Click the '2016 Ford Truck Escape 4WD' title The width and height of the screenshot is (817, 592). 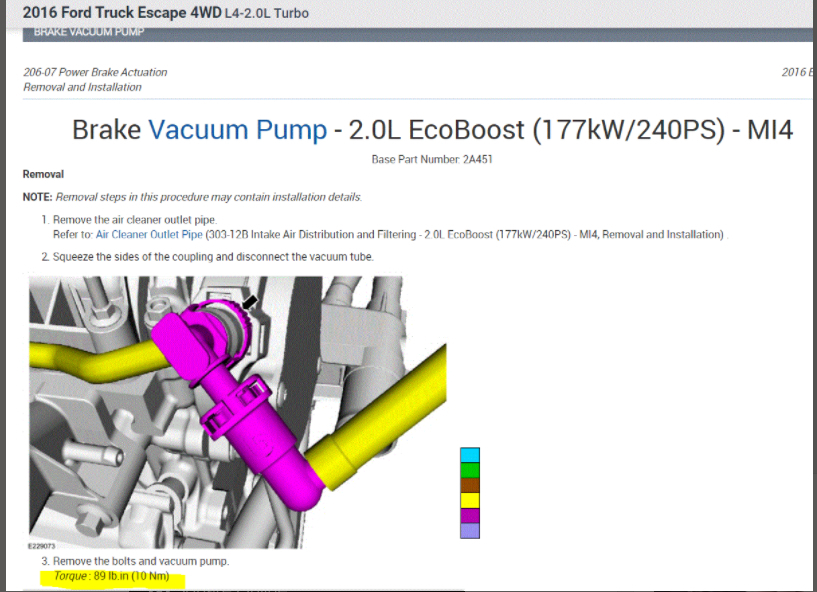click(122, 13)
